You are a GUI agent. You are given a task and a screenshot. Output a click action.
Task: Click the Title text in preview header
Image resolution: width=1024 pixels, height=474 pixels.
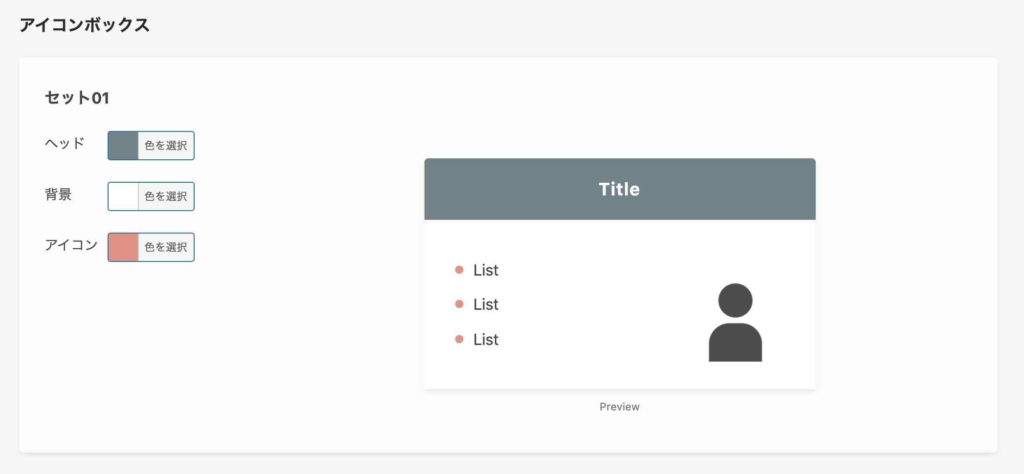click(x=619, y=189)
